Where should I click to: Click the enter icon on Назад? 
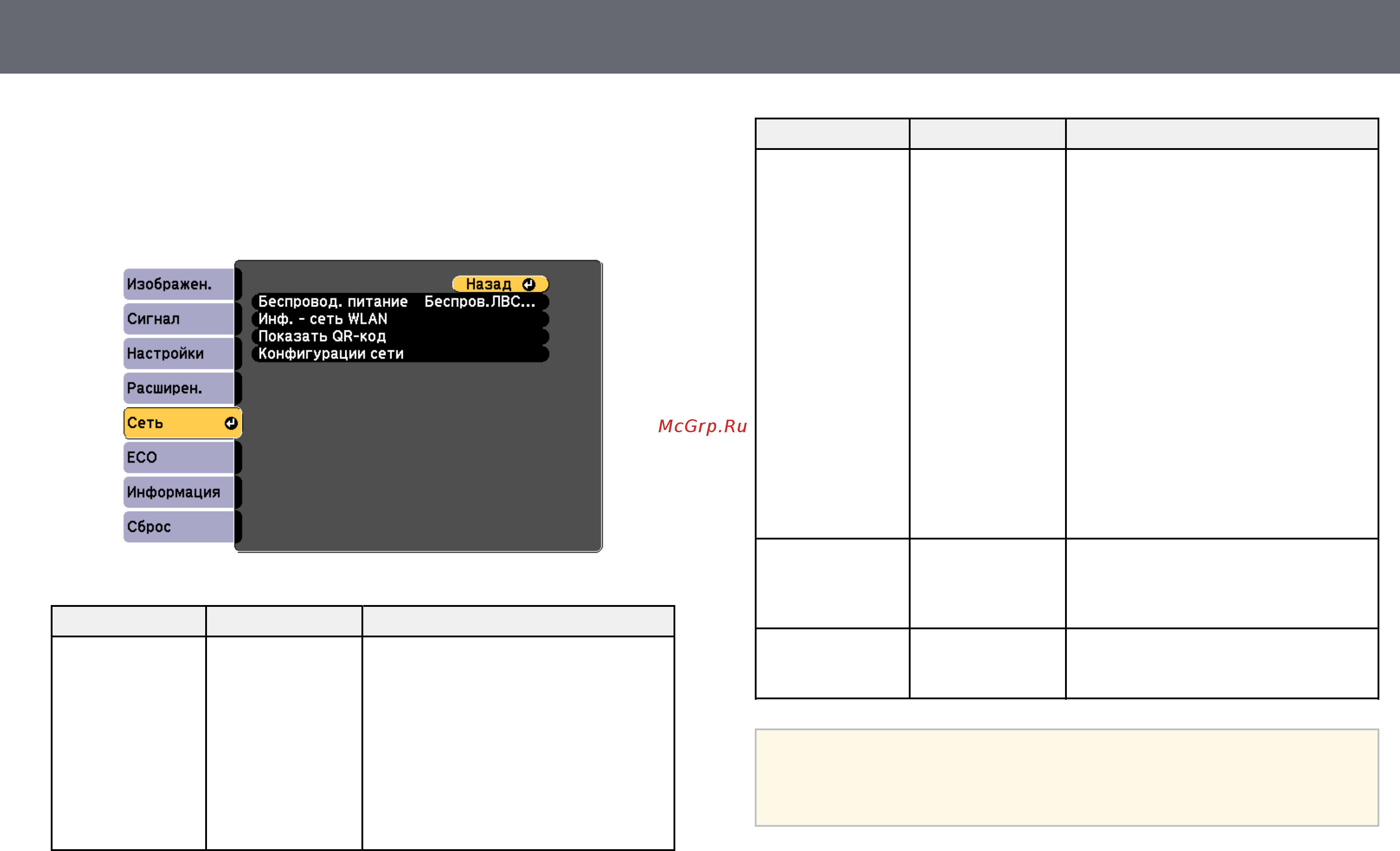coord(528,284)
